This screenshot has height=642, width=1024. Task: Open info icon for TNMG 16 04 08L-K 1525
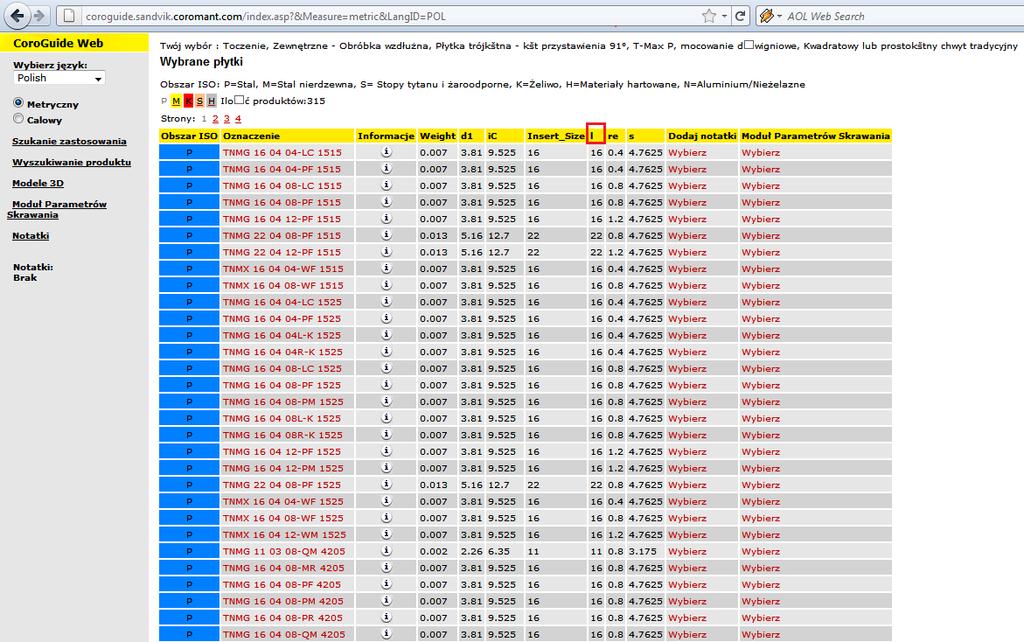tap(386, 418)
